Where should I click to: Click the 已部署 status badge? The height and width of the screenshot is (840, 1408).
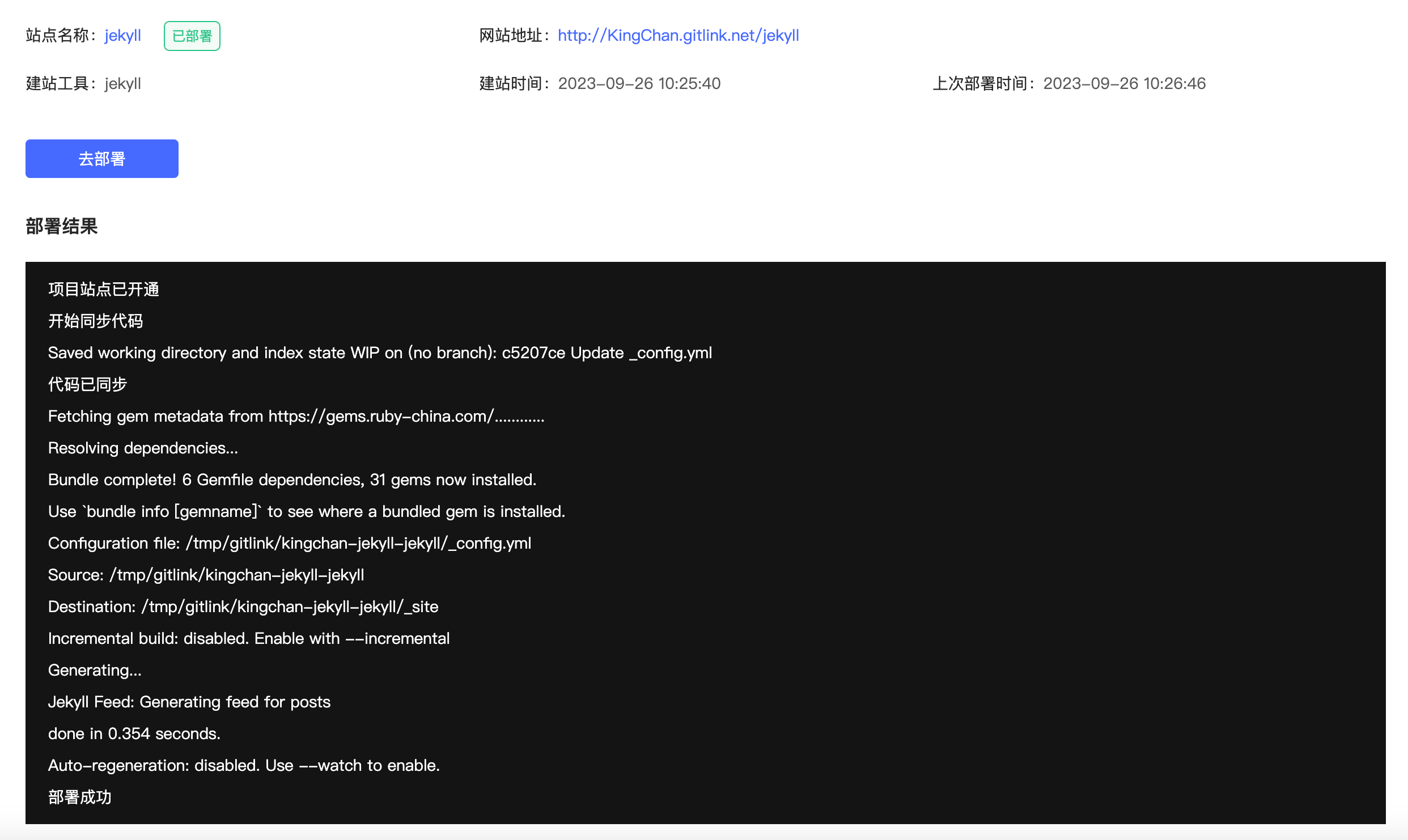[192, 36]
